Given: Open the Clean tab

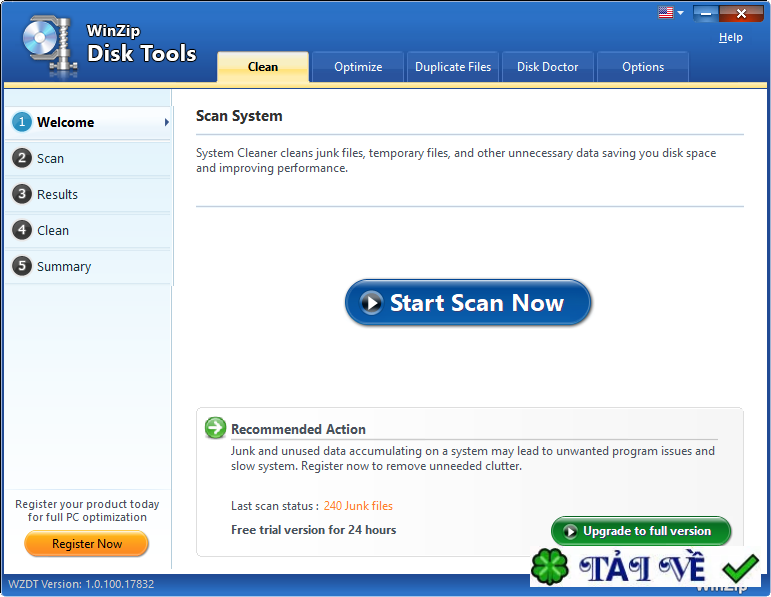Looking at the screenshot, I should pyautogui.click(x=263, y=66).
